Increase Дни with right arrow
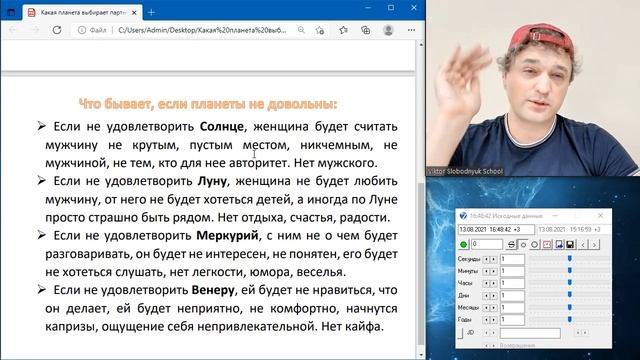This screenshot has height=360, width=640. tap(494, 296)
